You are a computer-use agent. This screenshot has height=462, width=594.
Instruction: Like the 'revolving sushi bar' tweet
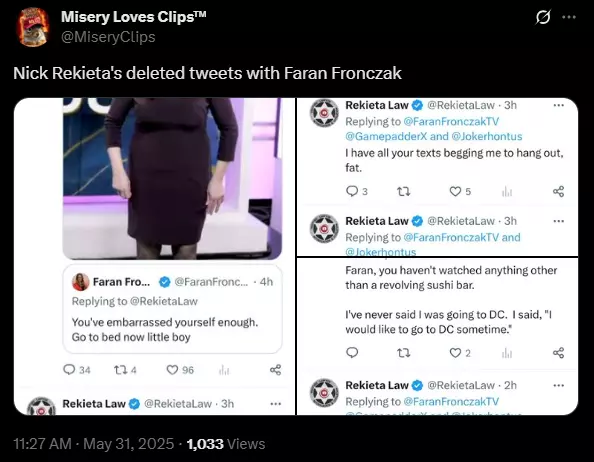(455, 353)
